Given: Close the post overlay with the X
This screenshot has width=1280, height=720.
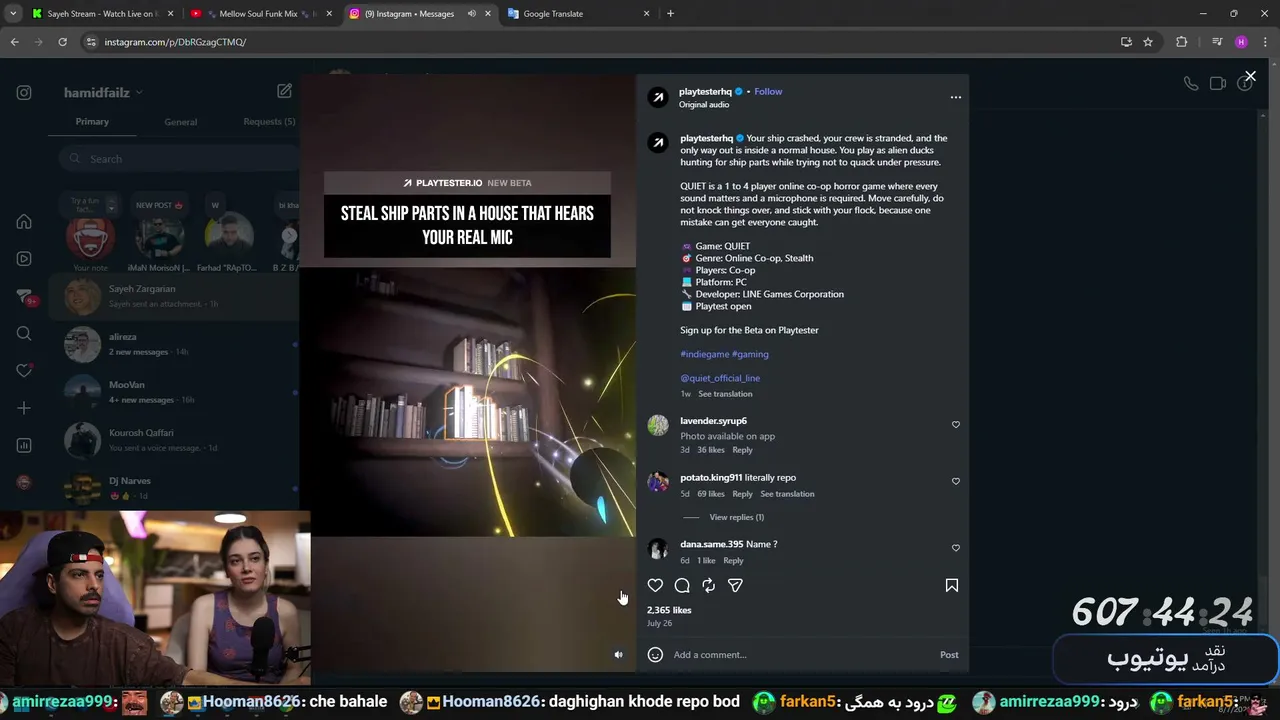Looking at the screenshot, I should 1250,76.
